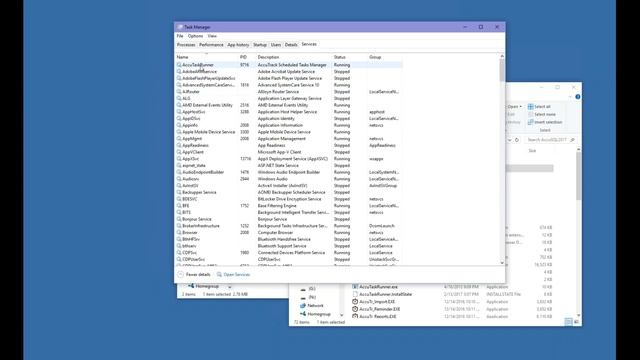640x360 pixels.
Task: Click the 'BitLocker Drive Encryption Service' description
Action: (x=289, y=199)
